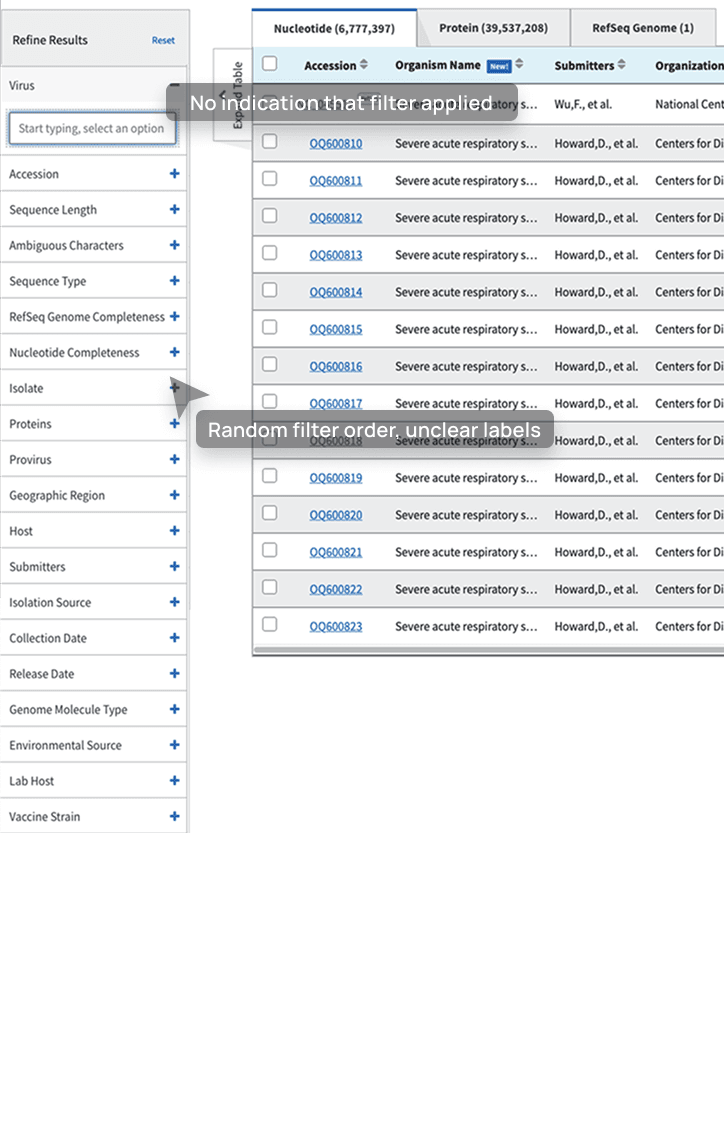Click the Isolate filter label
This screenshot has width=724, height=1143.
[x=26, y=389]
